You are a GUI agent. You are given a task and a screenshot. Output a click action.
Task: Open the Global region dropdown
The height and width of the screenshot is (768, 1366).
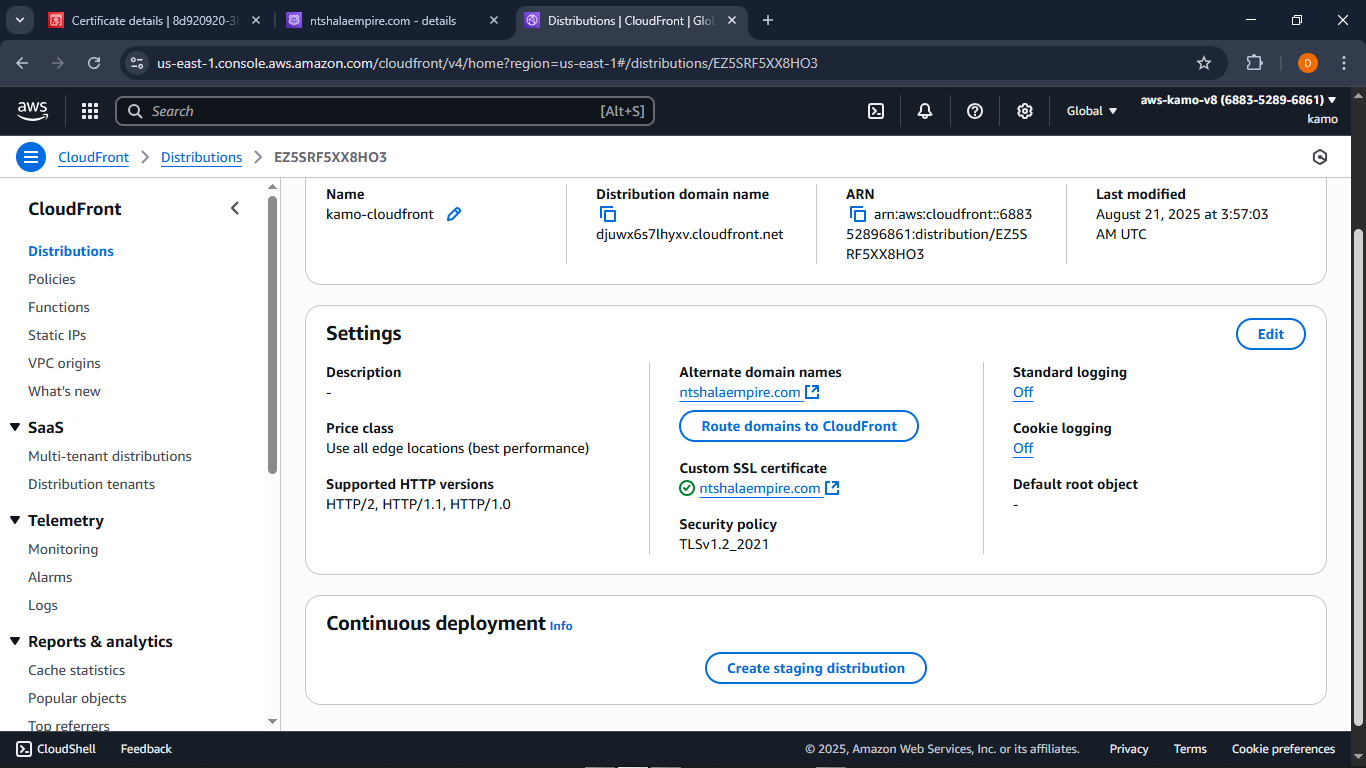tap(1089, 111)
